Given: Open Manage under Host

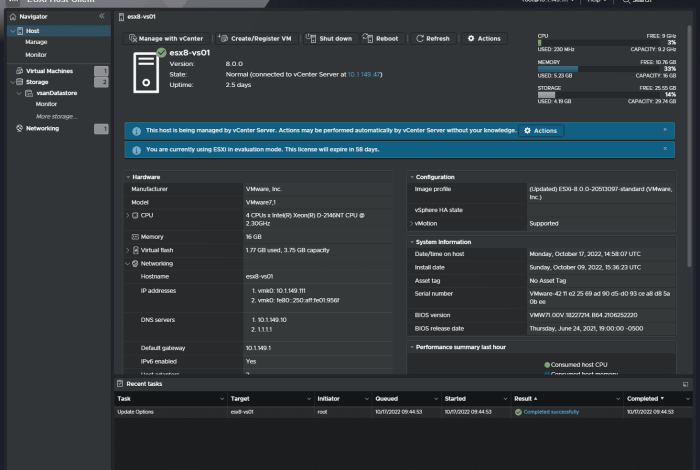Looking at the screenshot, I should [36, 42].
